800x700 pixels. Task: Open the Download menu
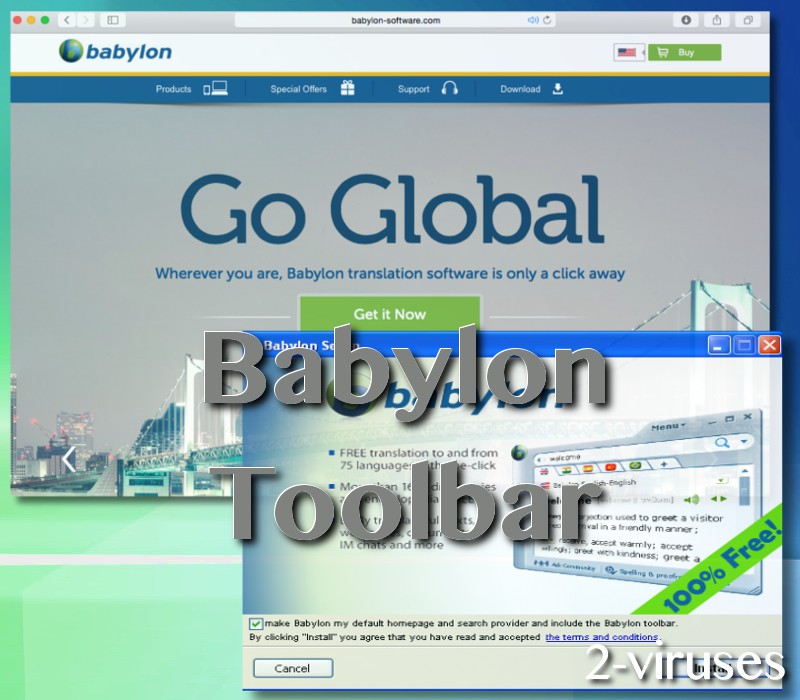point(520,89)
